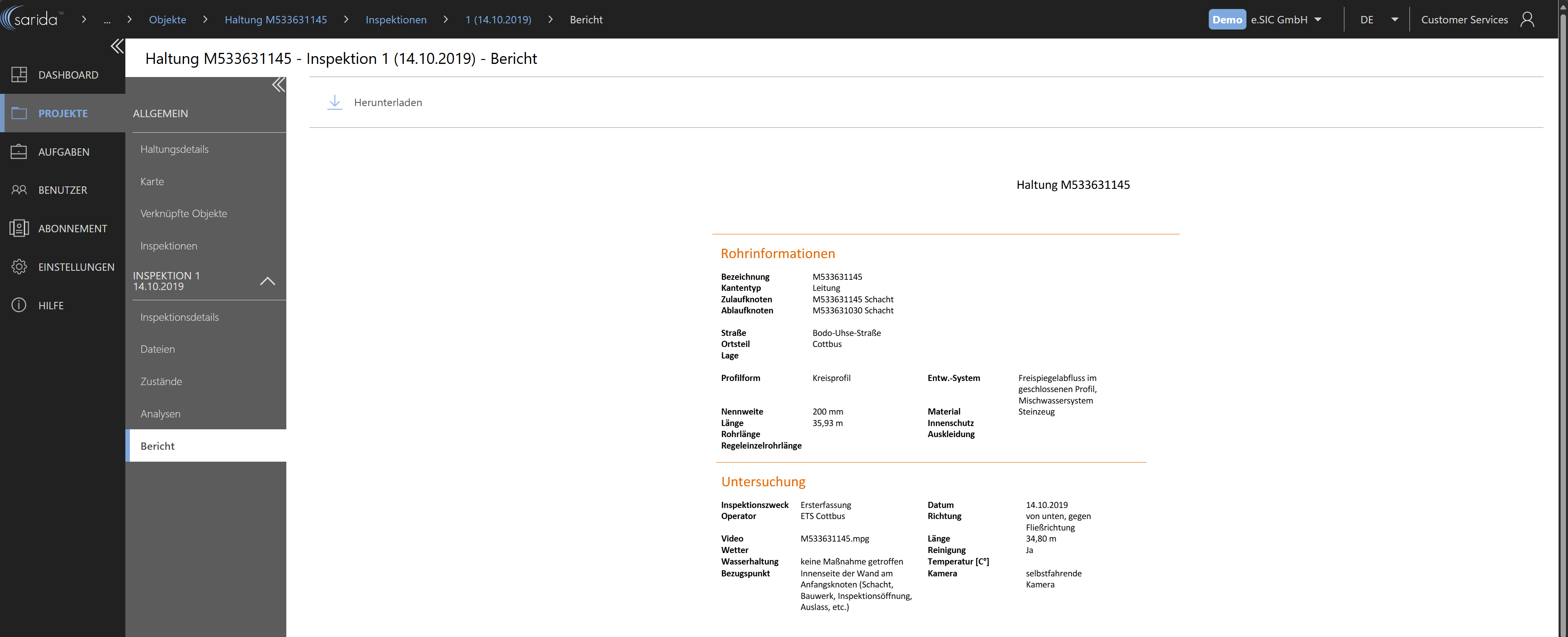Click the sarida logo
The image size is (1568, 637).
(x=32, y=18)
